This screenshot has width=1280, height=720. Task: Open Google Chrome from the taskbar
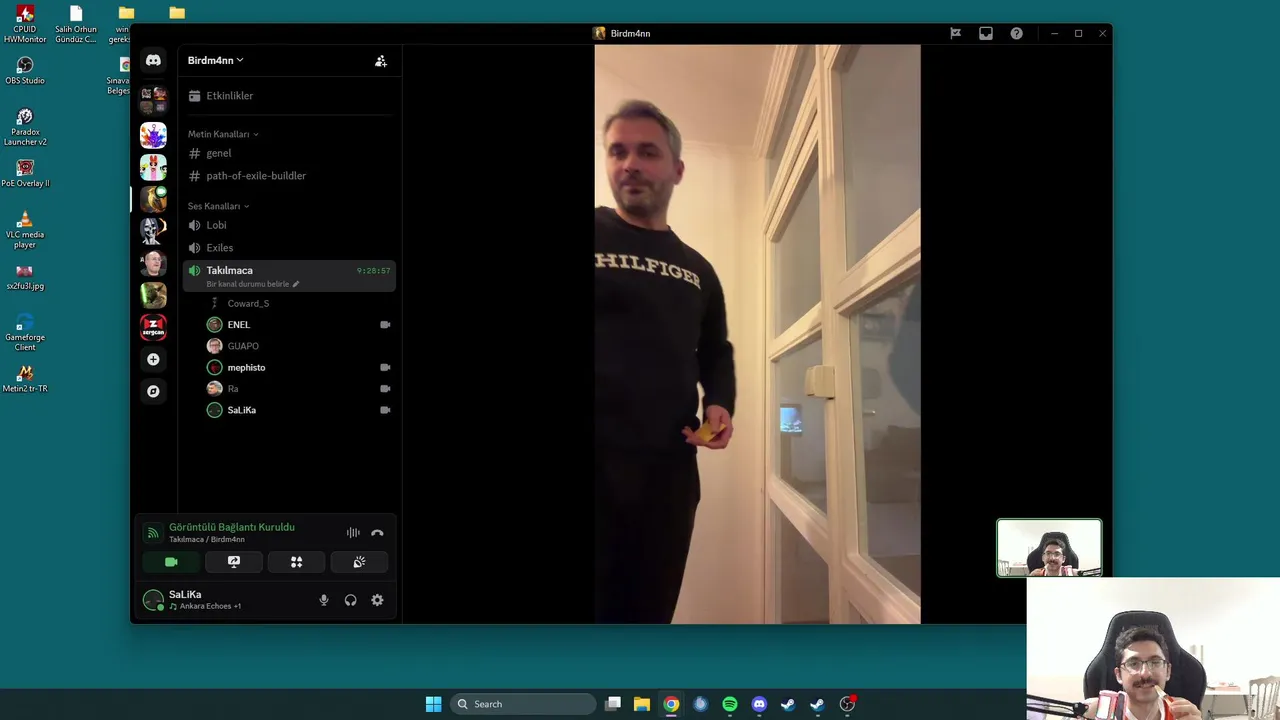(x=671, y=704)
